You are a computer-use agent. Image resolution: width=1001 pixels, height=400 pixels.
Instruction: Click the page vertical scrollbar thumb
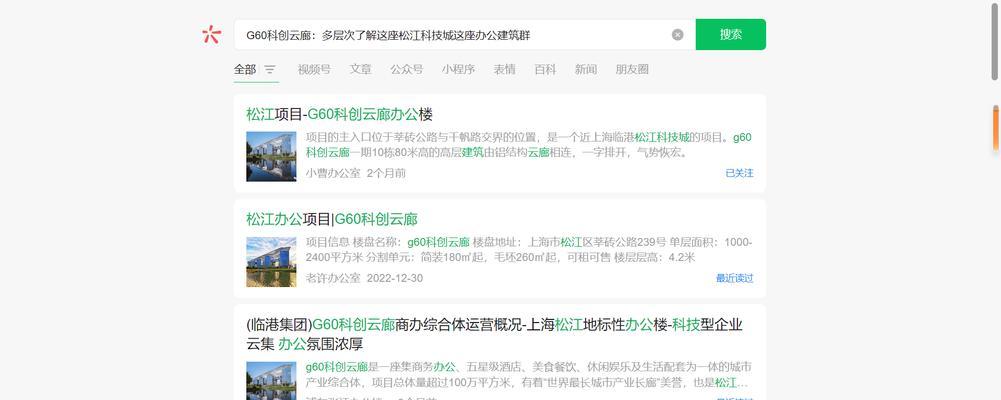995,40
